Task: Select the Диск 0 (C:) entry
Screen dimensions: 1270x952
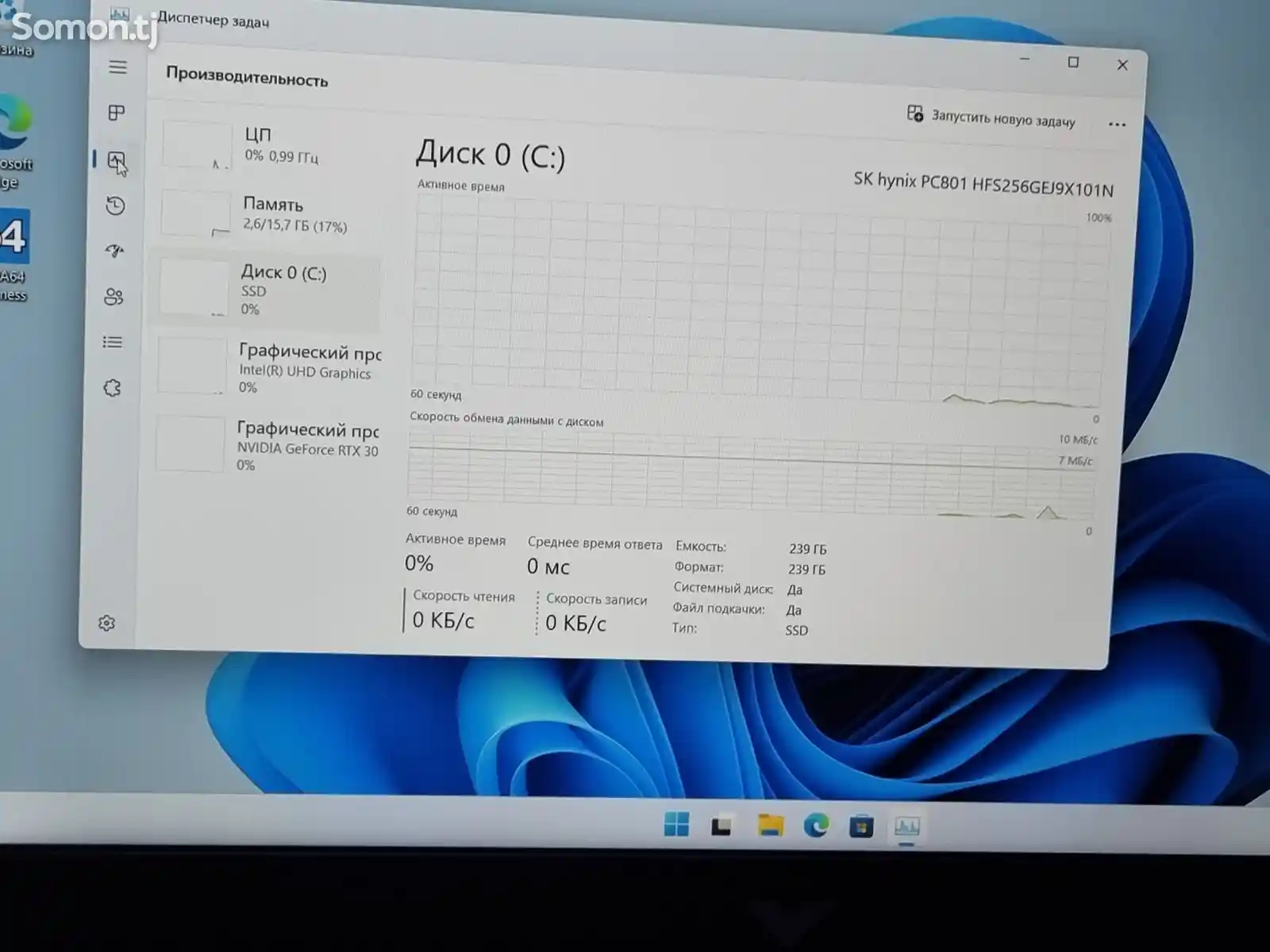Action: [x=265, y=290]
